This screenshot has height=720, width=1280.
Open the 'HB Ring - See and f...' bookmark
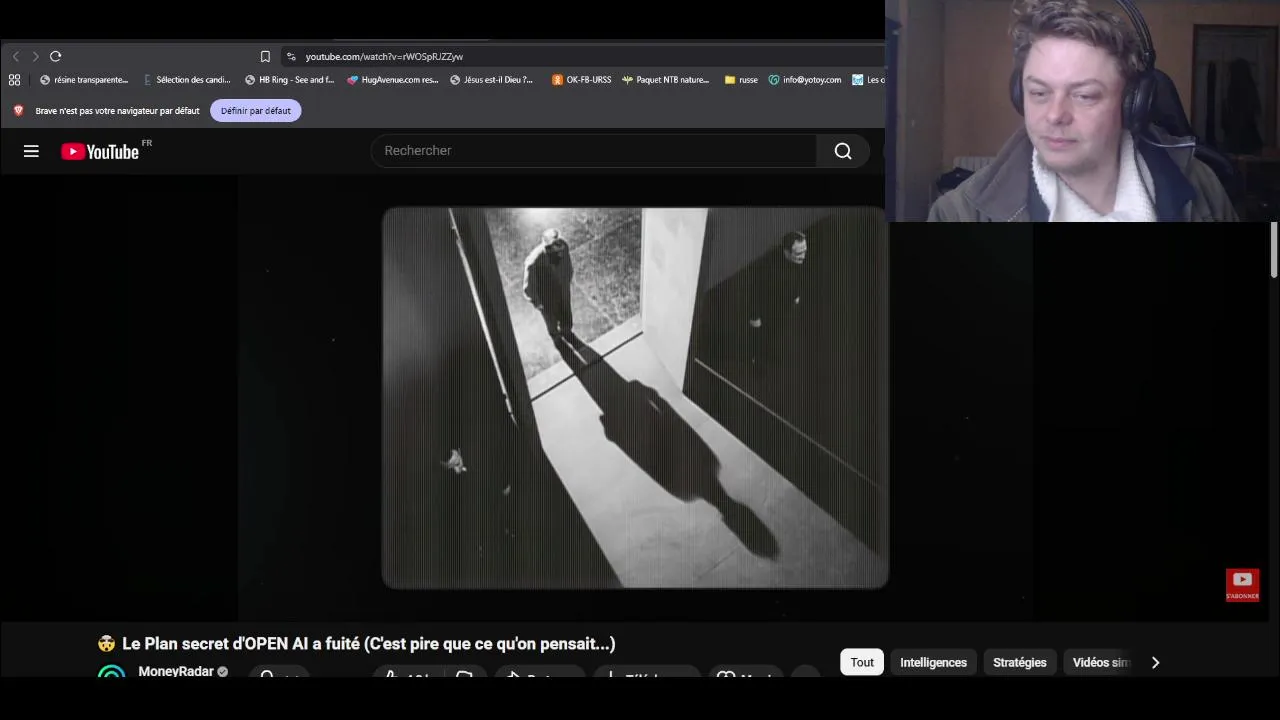click(289, 80)
